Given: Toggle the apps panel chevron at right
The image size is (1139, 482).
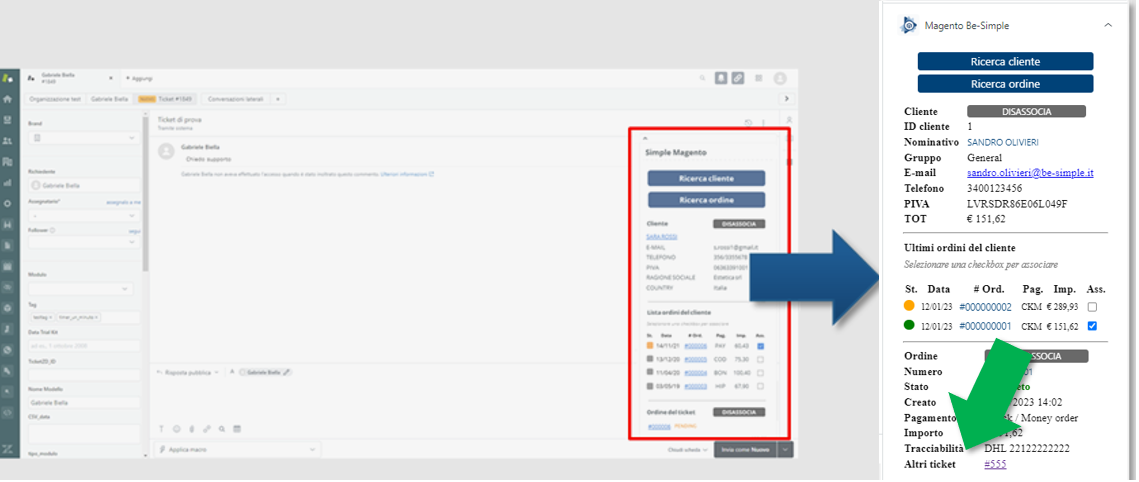Looking at the screenshot, I should coord(786,98).
